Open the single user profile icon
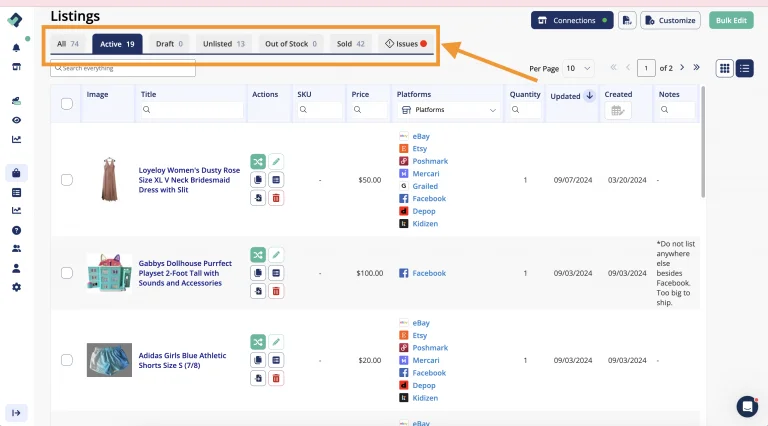 click(x=16, y=268)
